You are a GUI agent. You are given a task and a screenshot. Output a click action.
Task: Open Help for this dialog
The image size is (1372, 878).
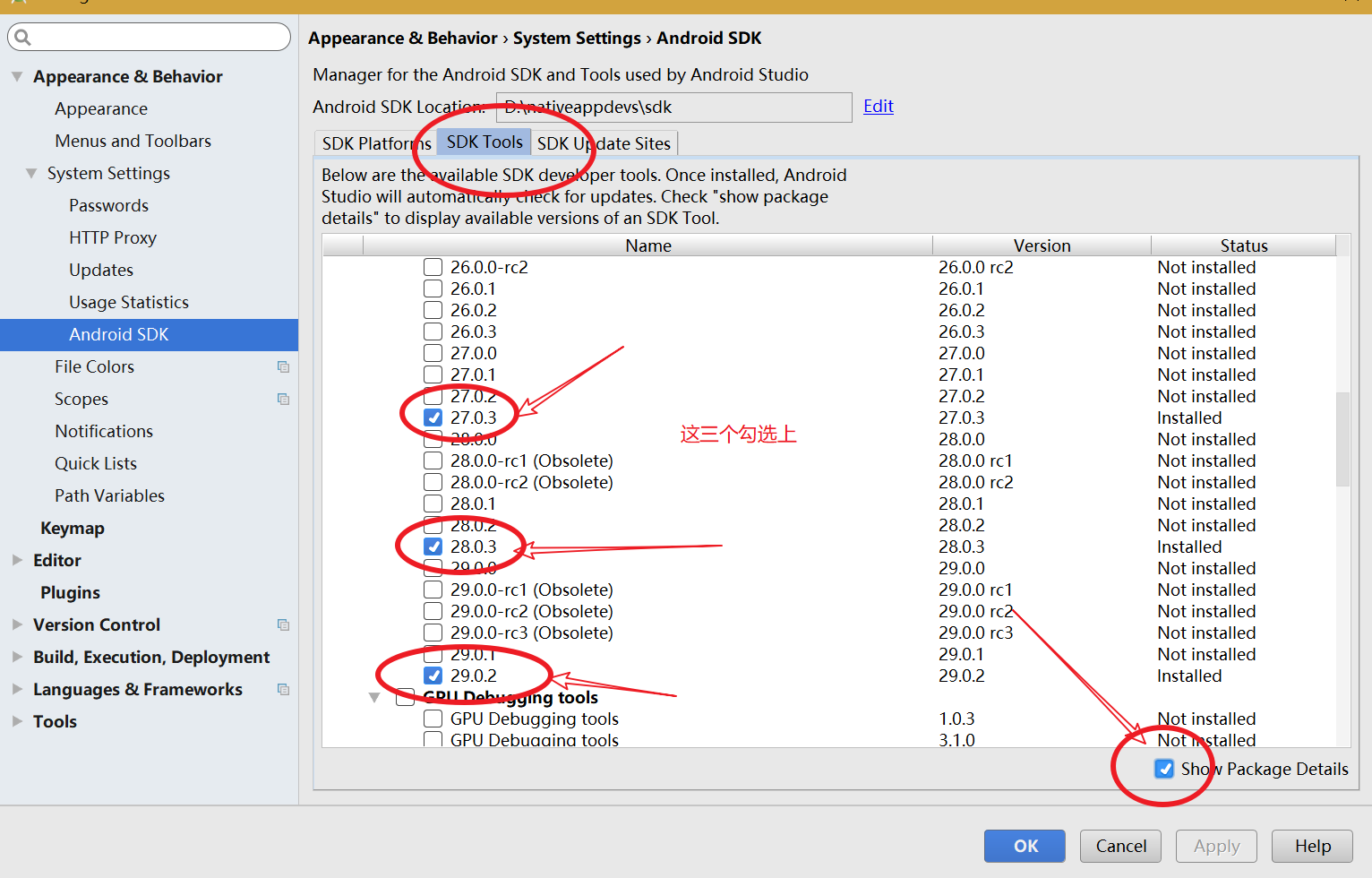click(1312, 846)
